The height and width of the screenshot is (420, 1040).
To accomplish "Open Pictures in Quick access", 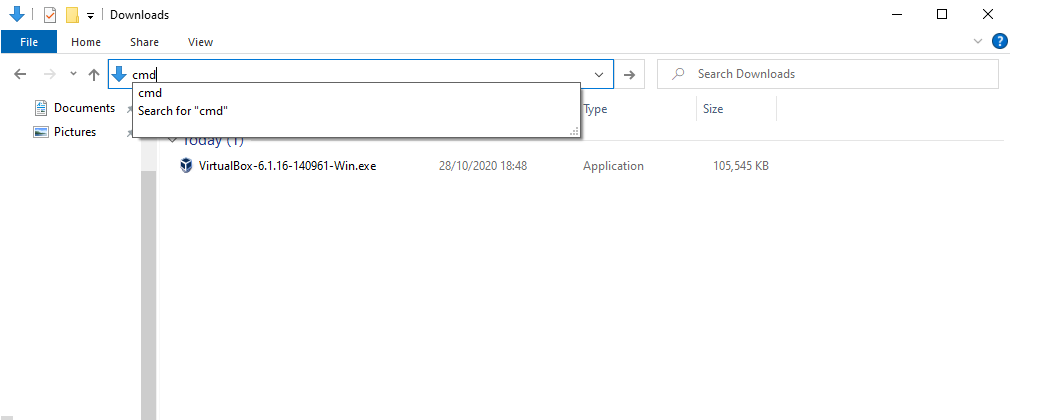I will pyautogui.click(x=74, y=132).
